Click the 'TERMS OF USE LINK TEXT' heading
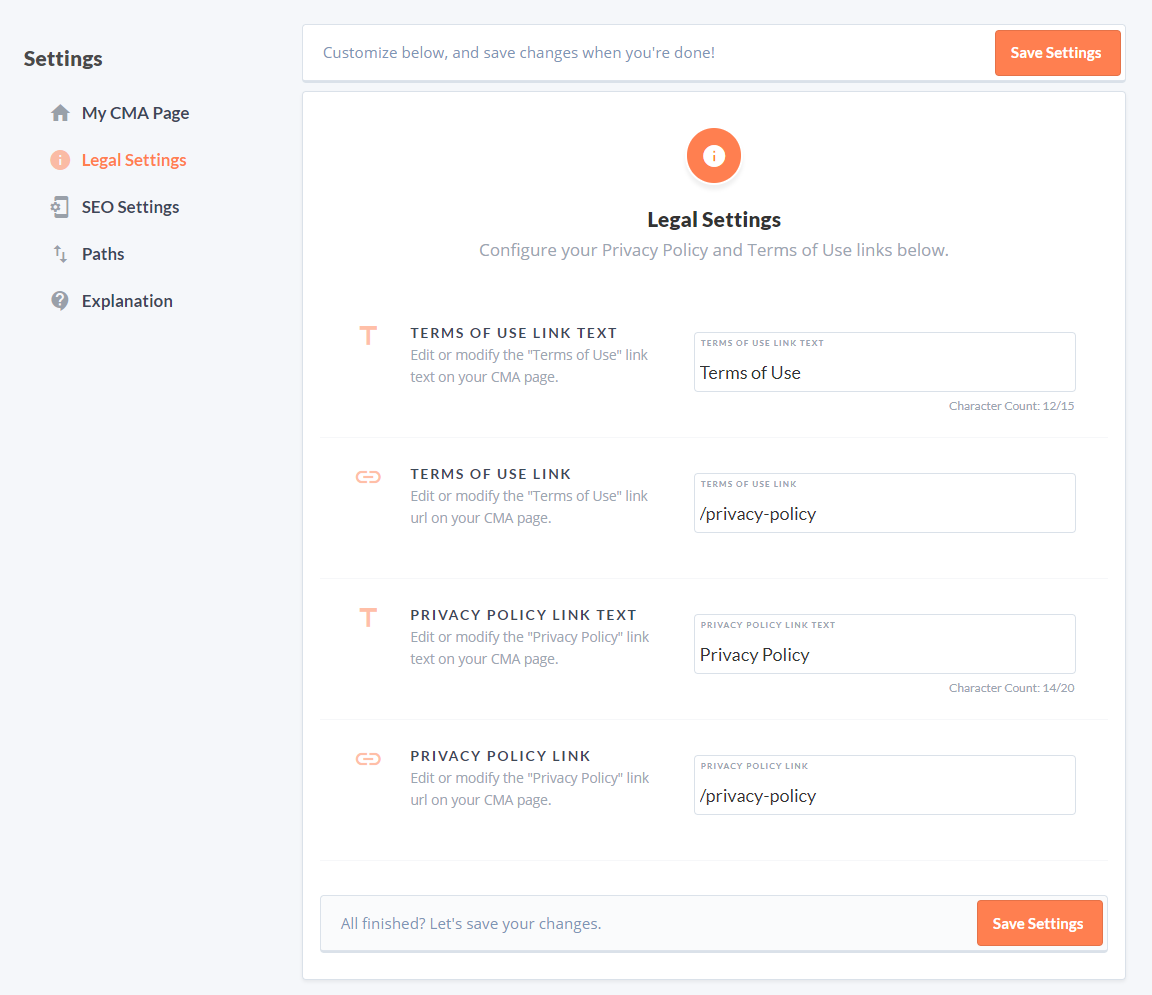The image size is (1152, 995). pyautogui.click(x=514, y=334)
